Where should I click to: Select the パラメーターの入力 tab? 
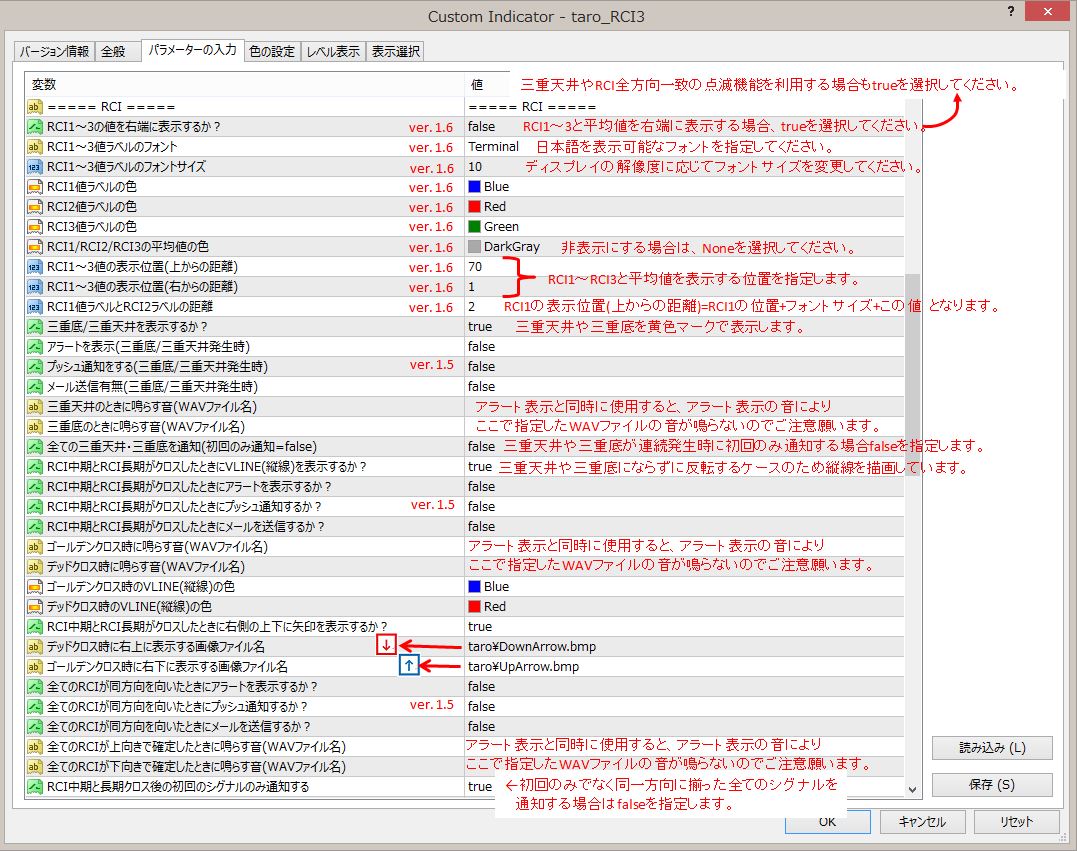[x=192, y=50]
